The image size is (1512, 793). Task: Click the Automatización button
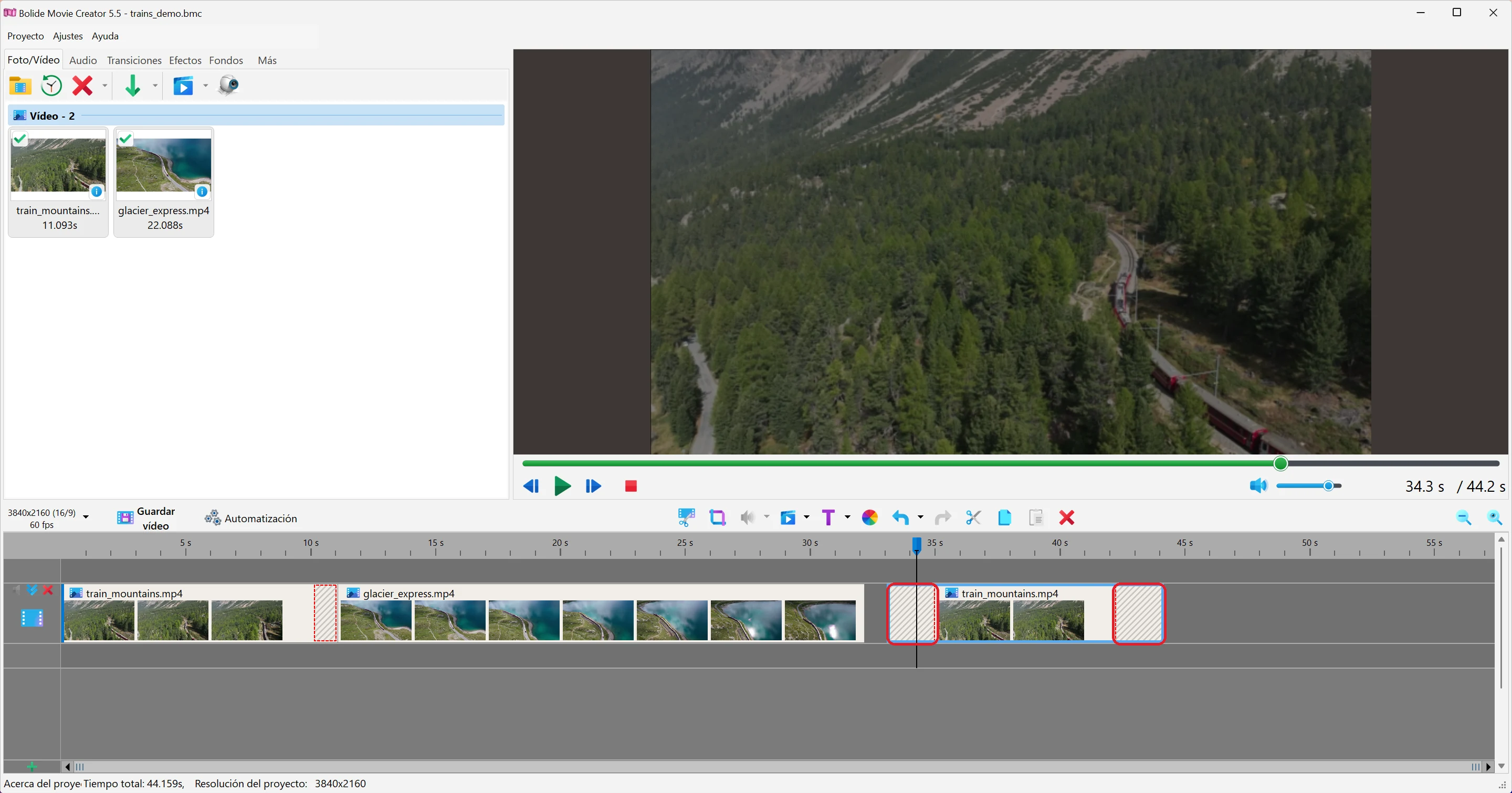coord(250,518)
